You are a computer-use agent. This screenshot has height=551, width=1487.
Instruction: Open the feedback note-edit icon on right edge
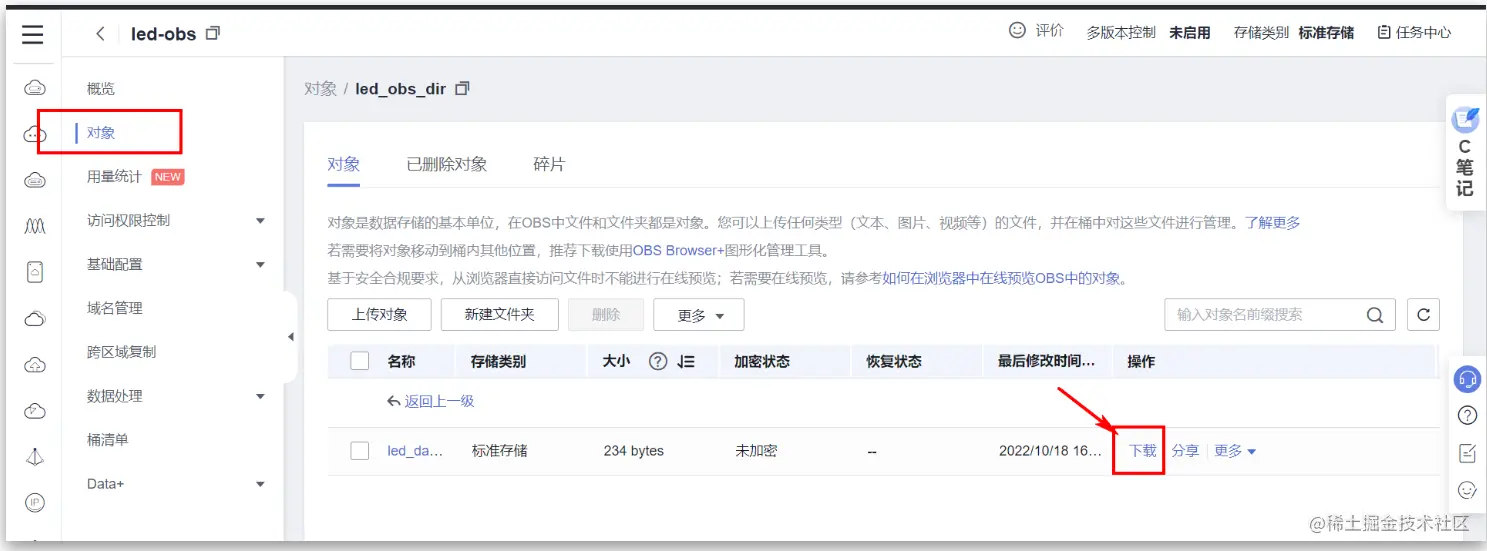(x=1467, y=453)
